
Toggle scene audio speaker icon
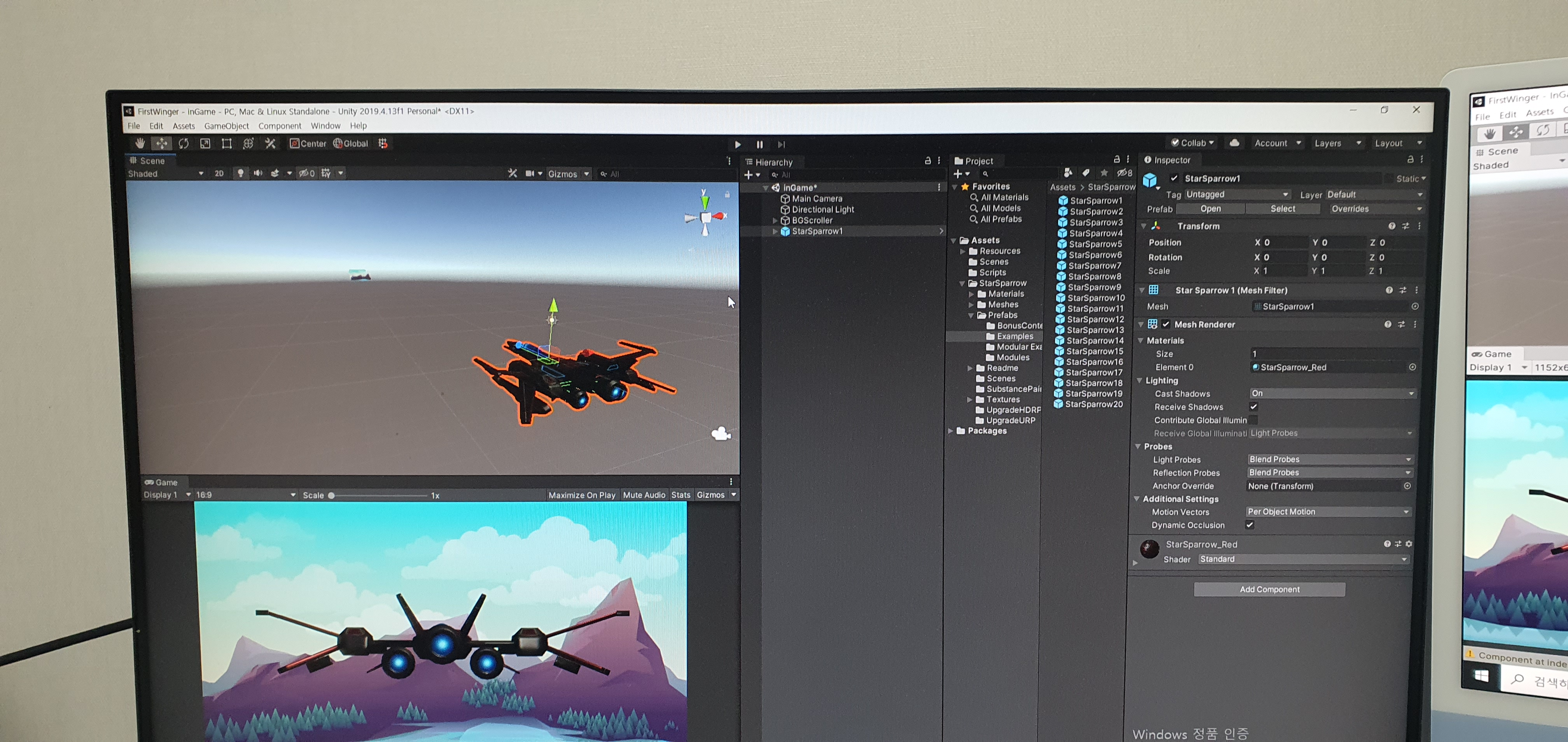258,173
